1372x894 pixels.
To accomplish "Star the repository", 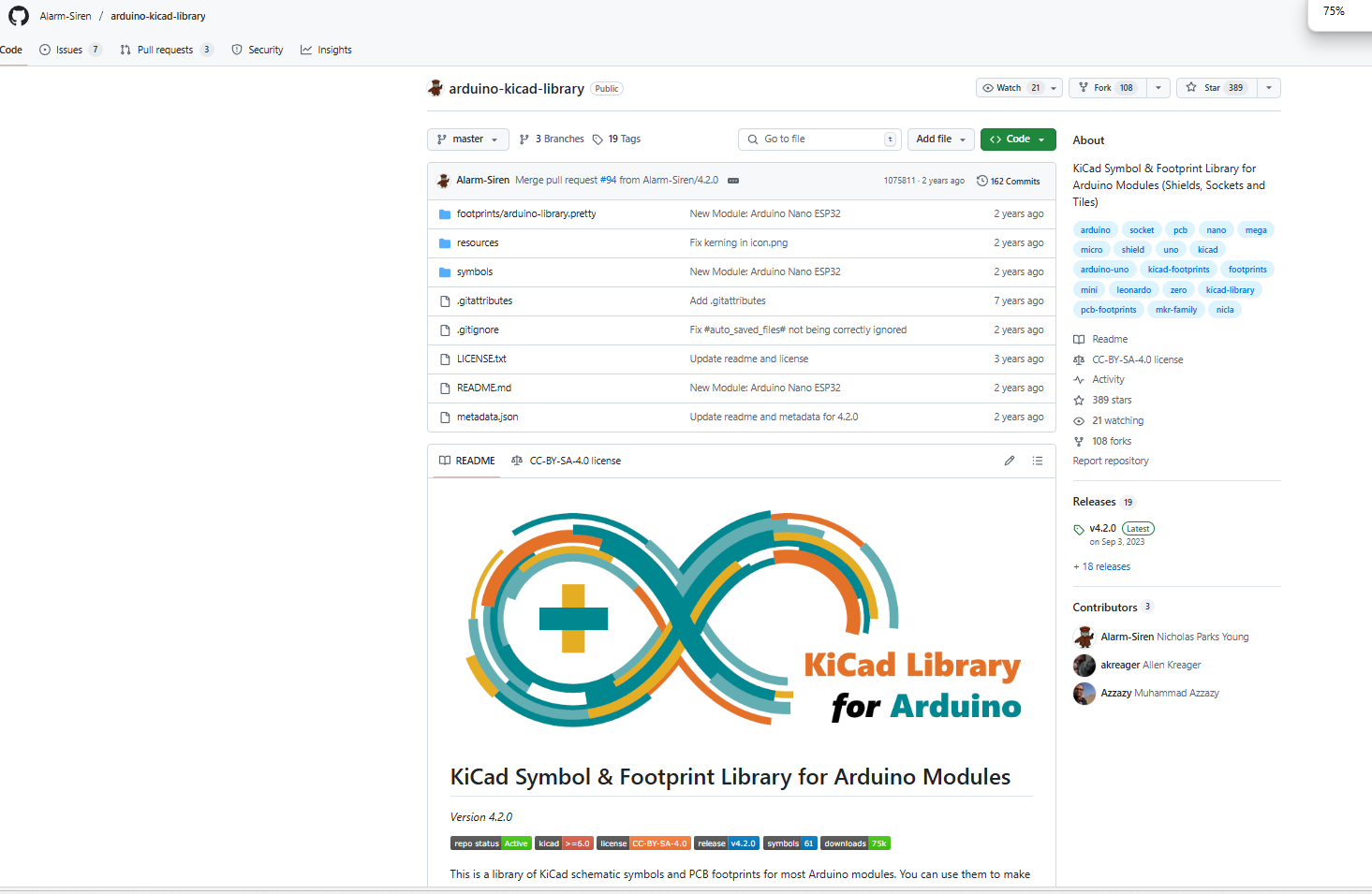I will point(1216,88).
